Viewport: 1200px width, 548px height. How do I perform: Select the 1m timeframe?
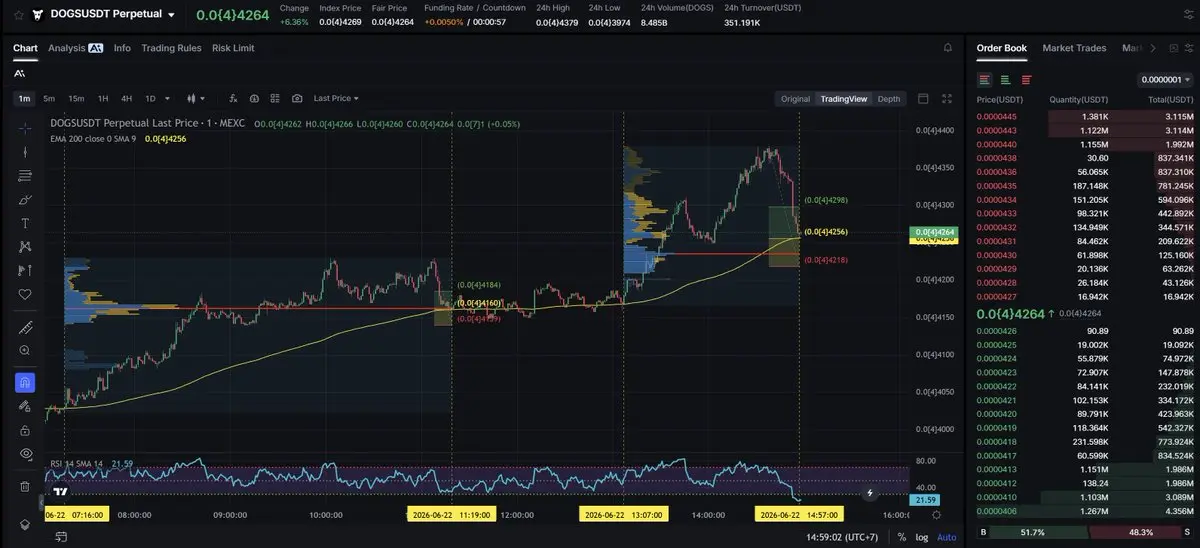24,99
